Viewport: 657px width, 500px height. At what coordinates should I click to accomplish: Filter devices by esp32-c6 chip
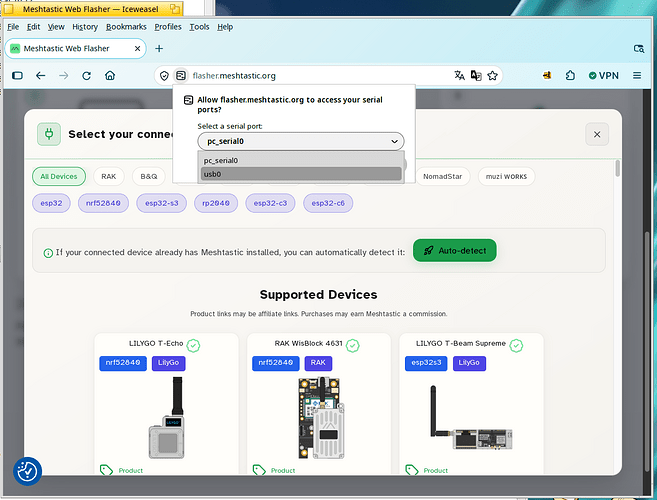[328, 203]
